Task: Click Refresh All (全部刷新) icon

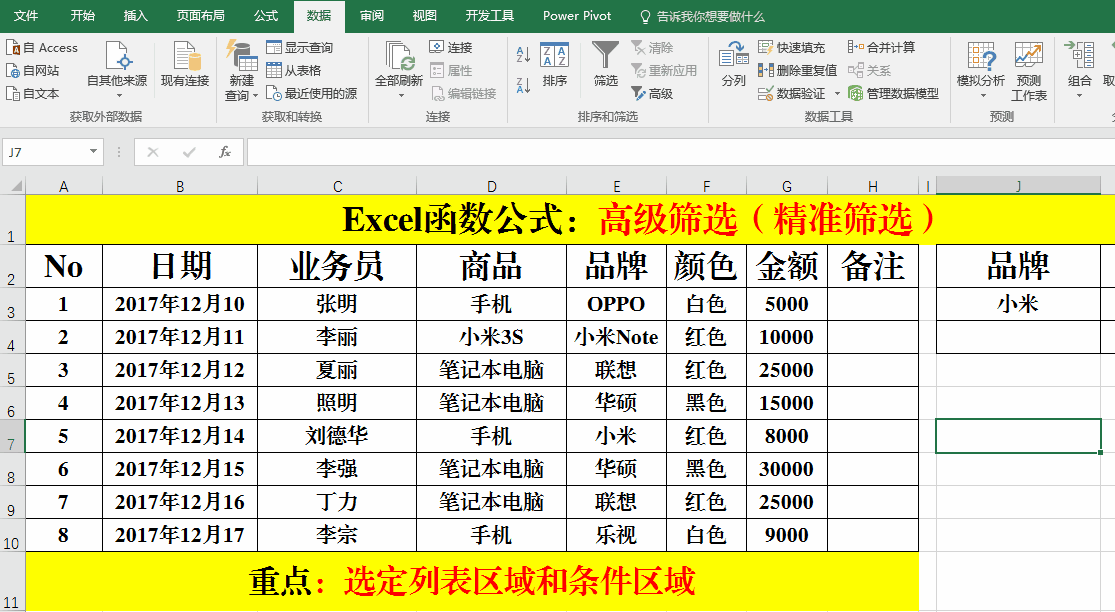Action: tap(400, 64)
